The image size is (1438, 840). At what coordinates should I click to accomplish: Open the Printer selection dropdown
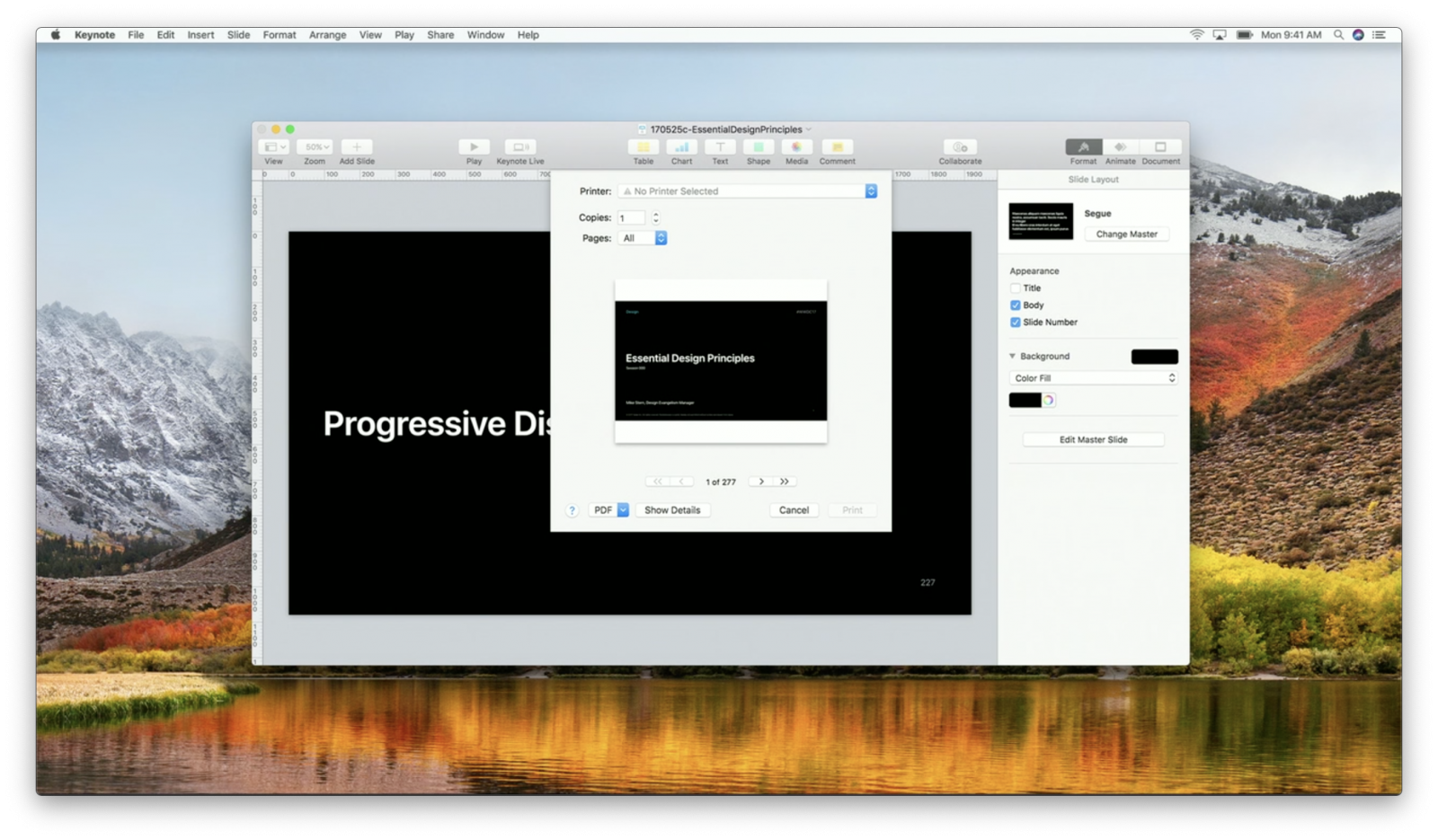click(747, 191)
